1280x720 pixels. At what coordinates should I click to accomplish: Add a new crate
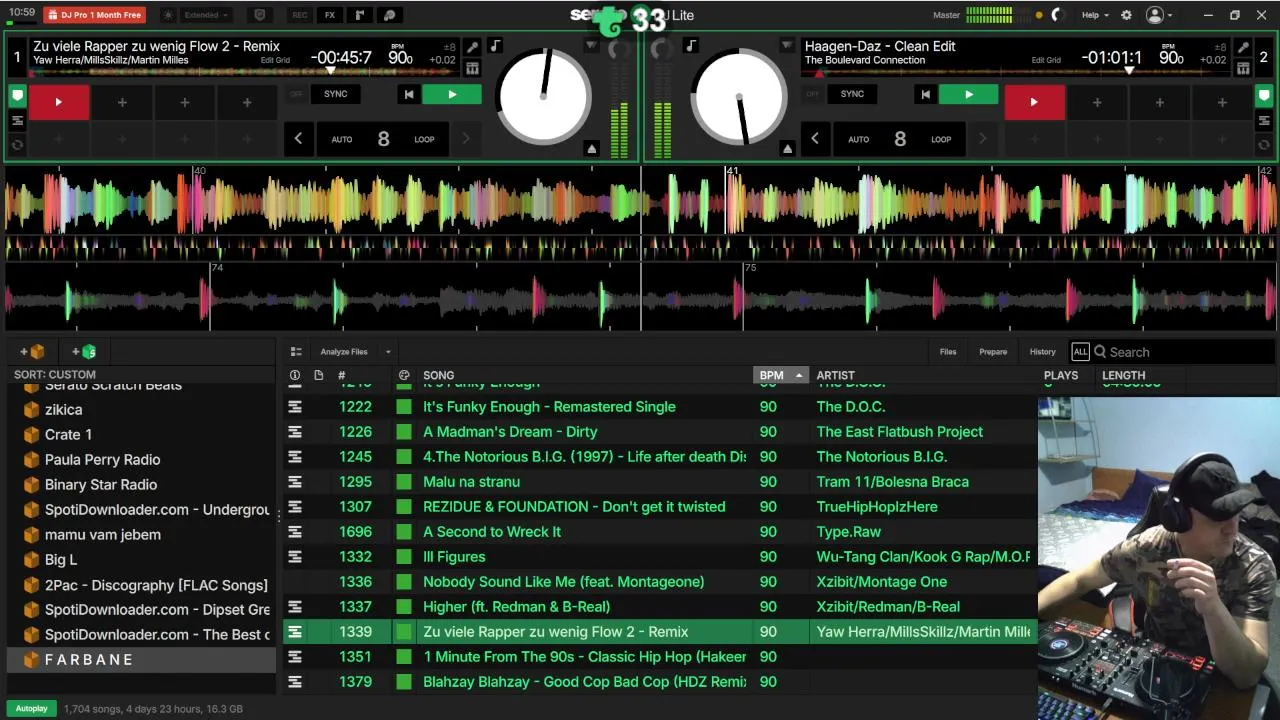tap(32, 352)
